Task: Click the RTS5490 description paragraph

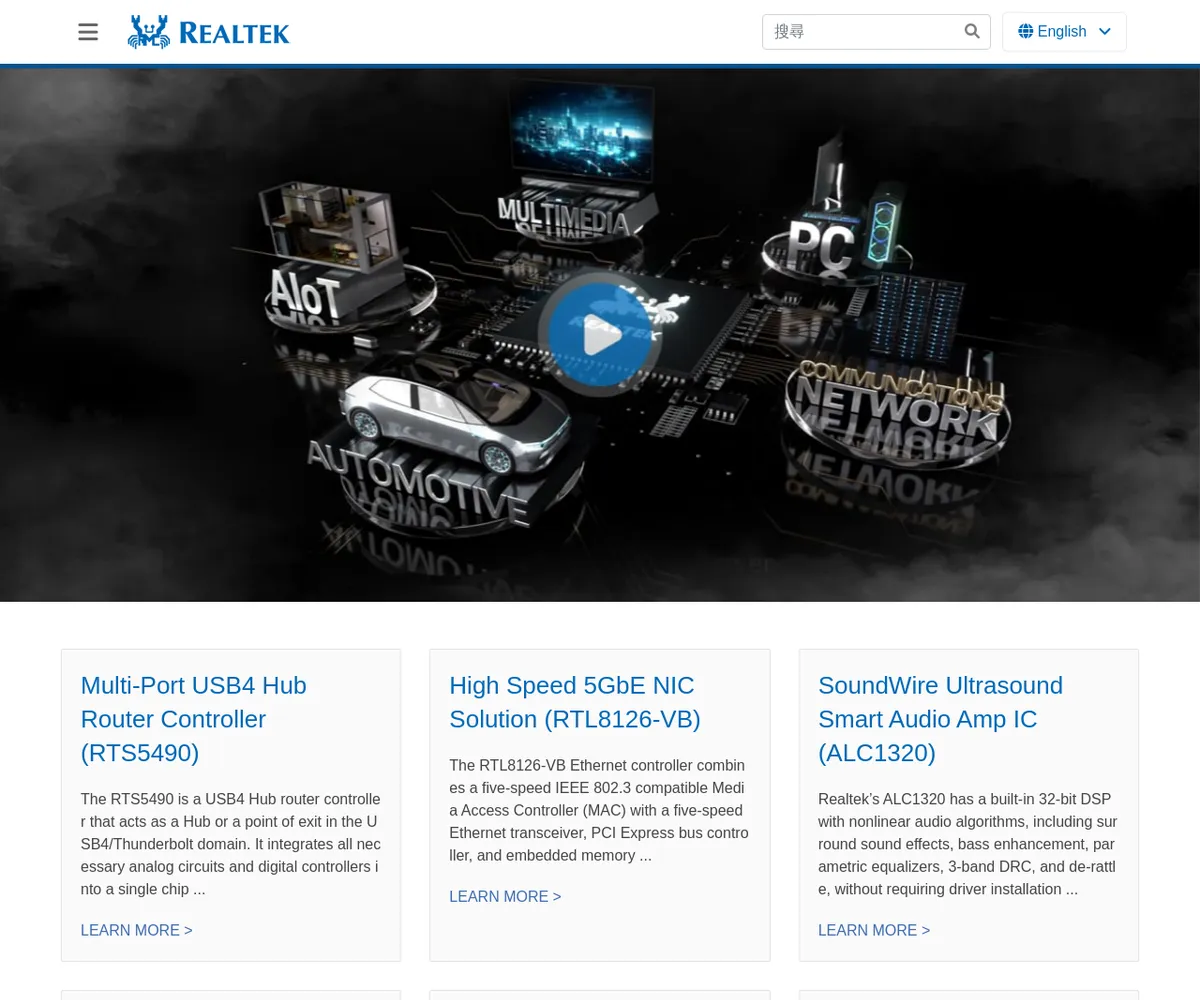Action: (230, 844)
